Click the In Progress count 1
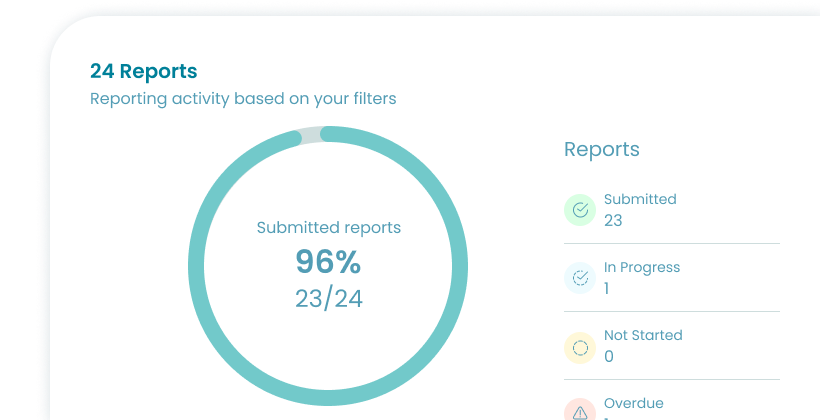820x420 pixels. click(x=607, y=288)
